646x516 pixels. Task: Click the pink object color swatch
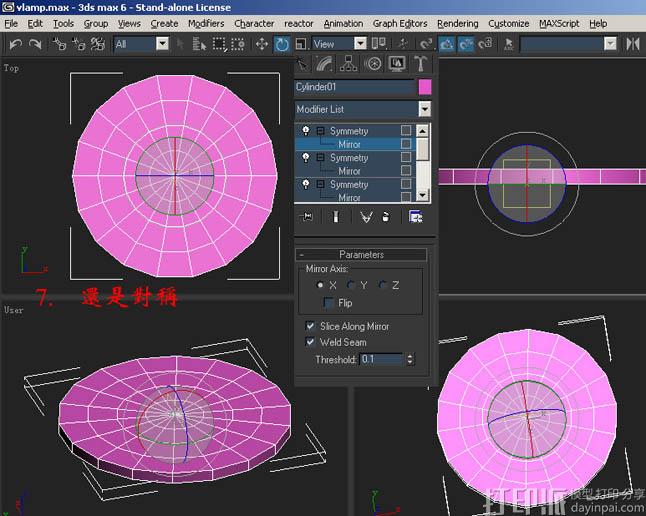(424, 87)
